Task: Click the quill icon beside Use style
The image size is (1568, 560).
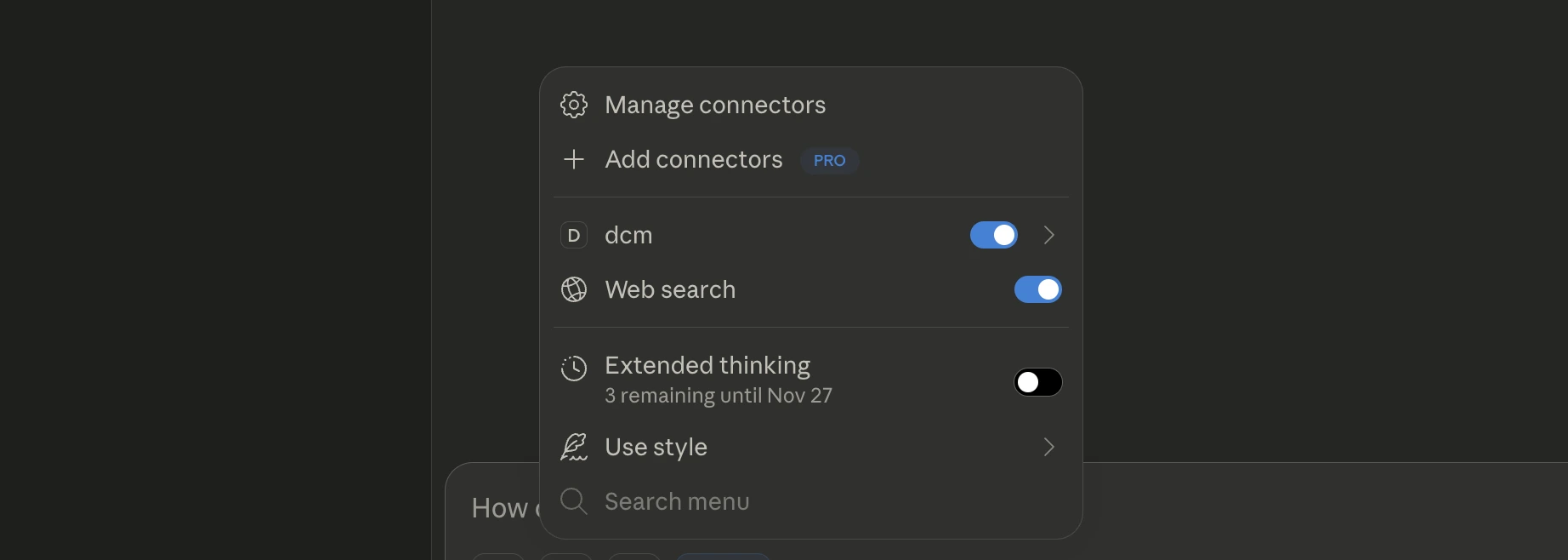Action: coord(574,447)
